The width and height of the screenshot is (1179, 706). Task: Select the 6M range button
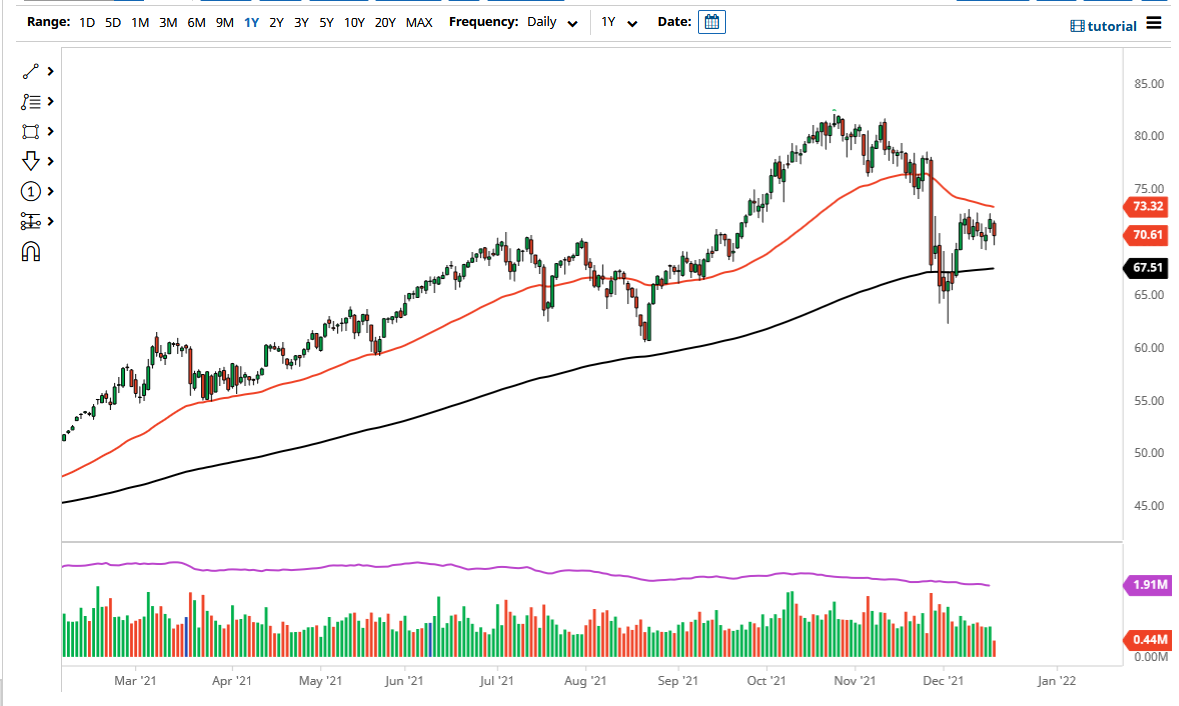[196, 21]
